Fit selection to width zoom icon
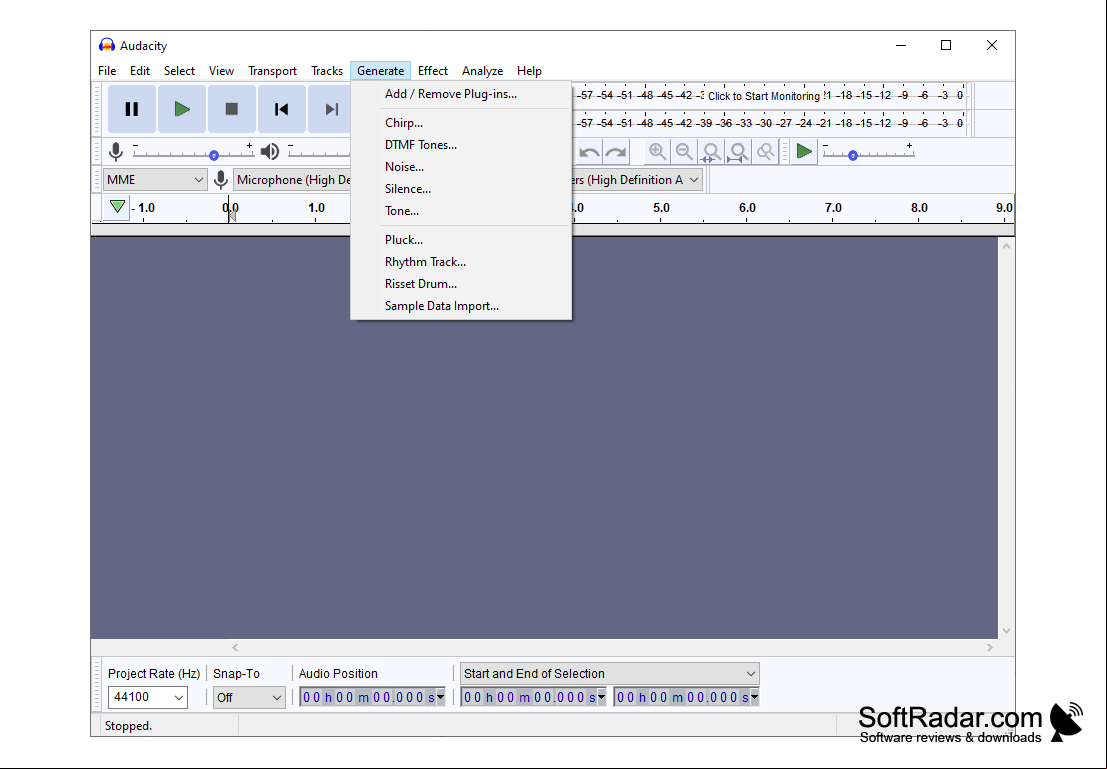The height and width of the screenshot is (769, 1107). (711, 152)
